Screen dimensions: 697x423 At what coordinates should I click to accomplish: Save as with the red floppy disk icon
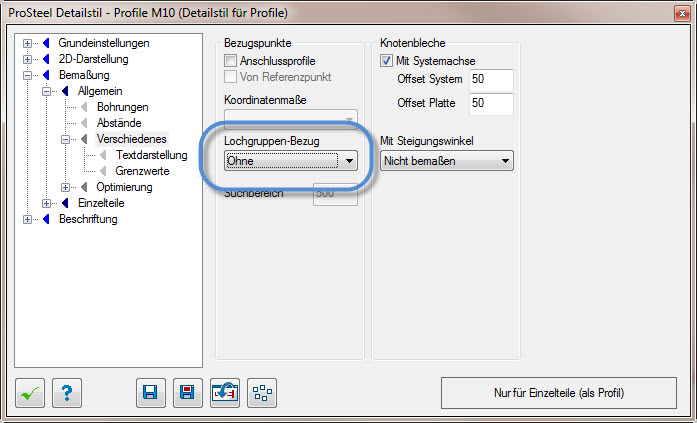(188, 393)
